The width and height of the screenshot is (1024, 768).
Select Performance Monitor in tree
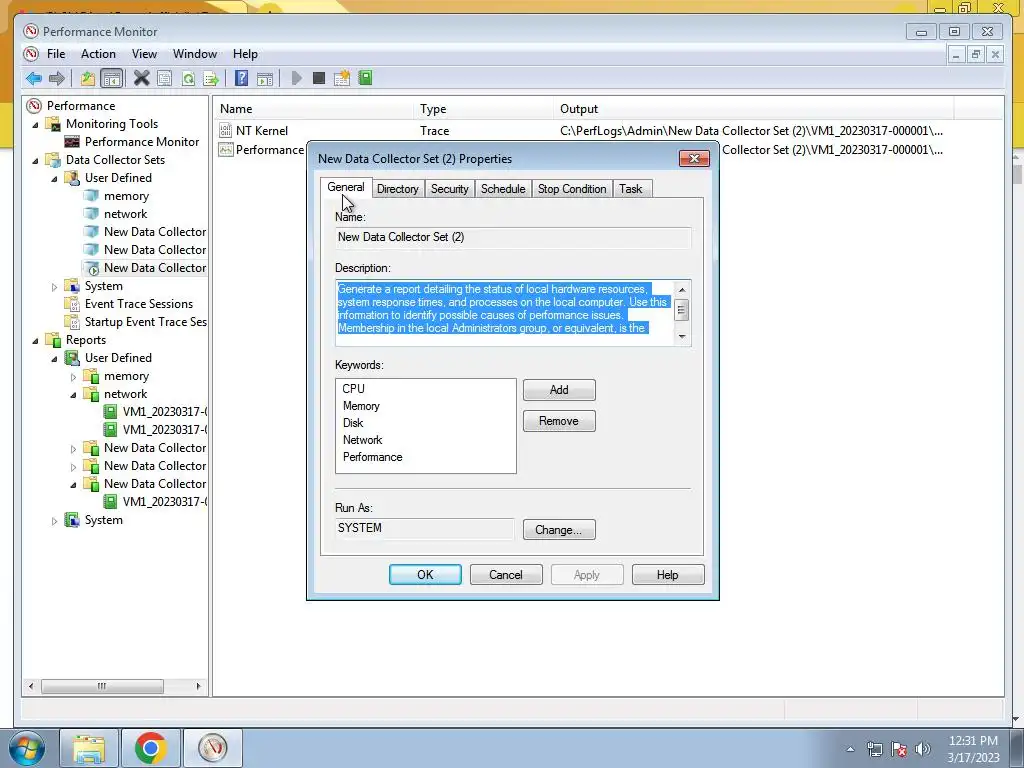click(x=141, y=142)
